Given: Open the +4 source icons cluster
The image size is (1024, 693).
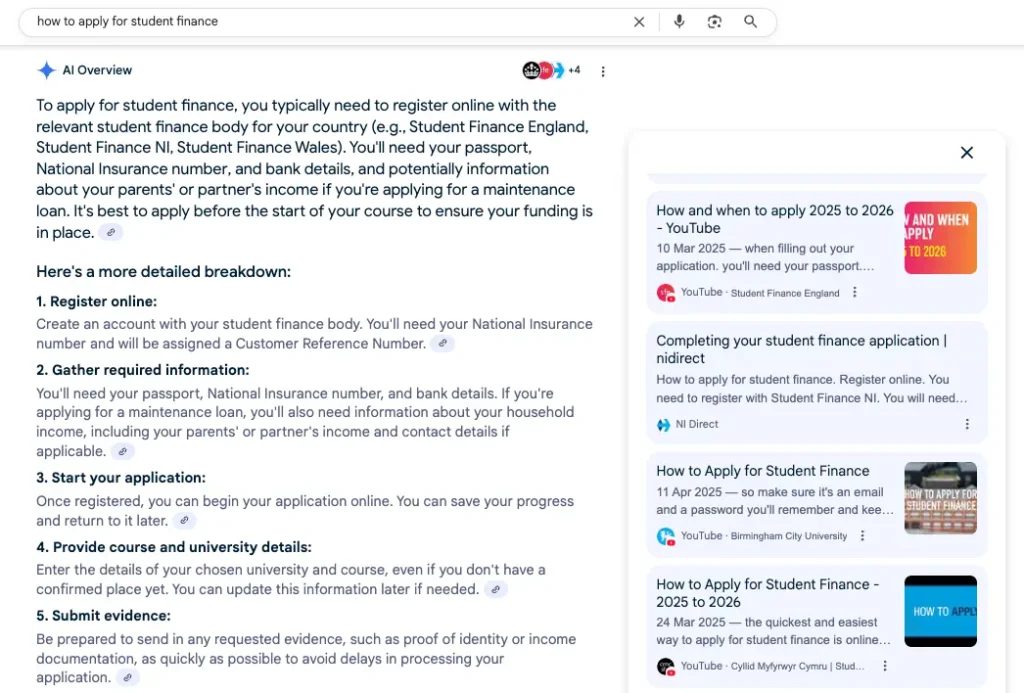Looking at the screenshot, I should [552, 70].
